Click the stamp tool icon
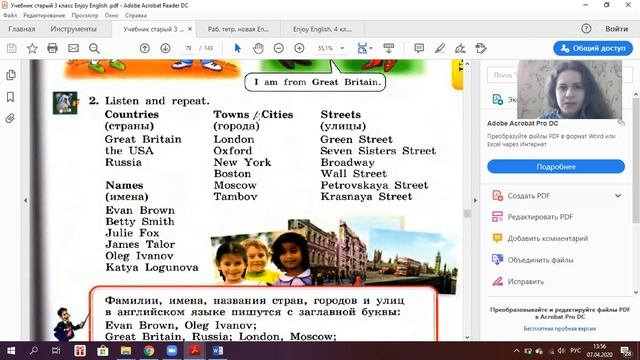The width and height of the screenshot is (640, 360). [481, 48]
